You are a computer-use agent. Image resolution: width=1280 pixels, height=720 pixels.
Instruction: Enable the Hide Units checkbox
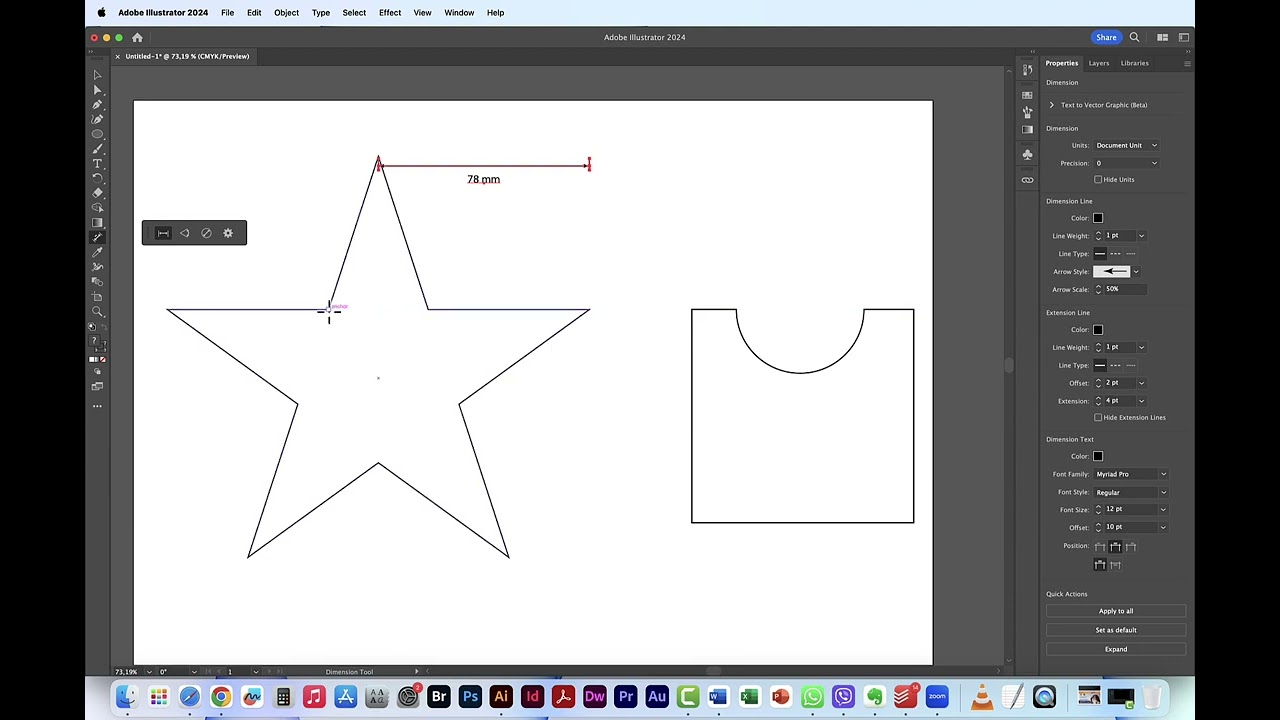(1098, 179)
